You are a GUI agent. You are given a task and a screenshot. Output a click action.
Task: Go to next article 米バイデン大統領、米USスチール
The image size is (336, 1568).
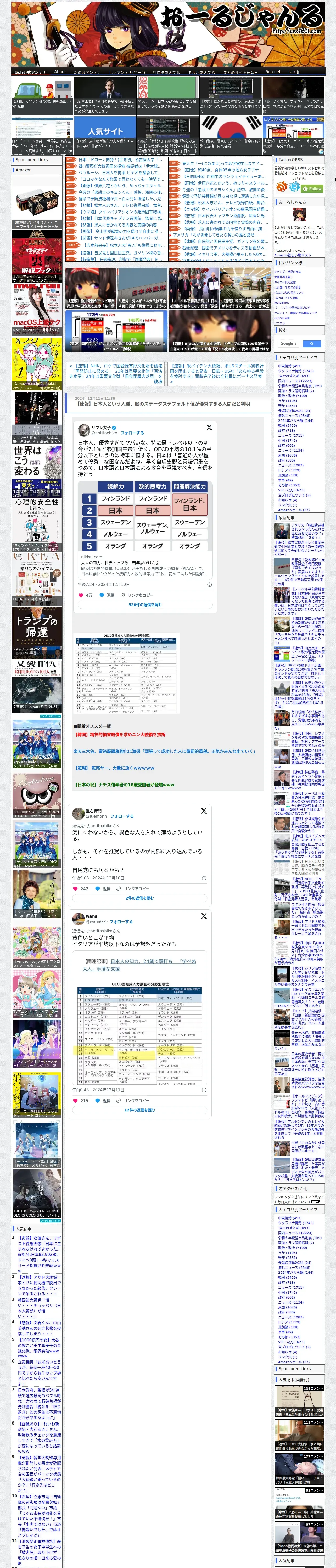(216, 374)
